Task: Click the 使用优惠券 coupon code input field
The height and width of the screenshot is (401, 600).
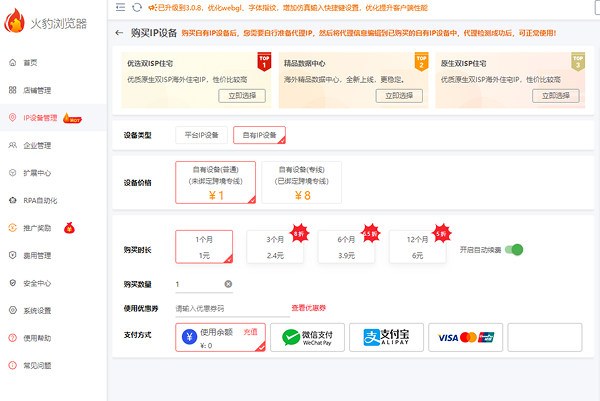Action: point(225,309)
